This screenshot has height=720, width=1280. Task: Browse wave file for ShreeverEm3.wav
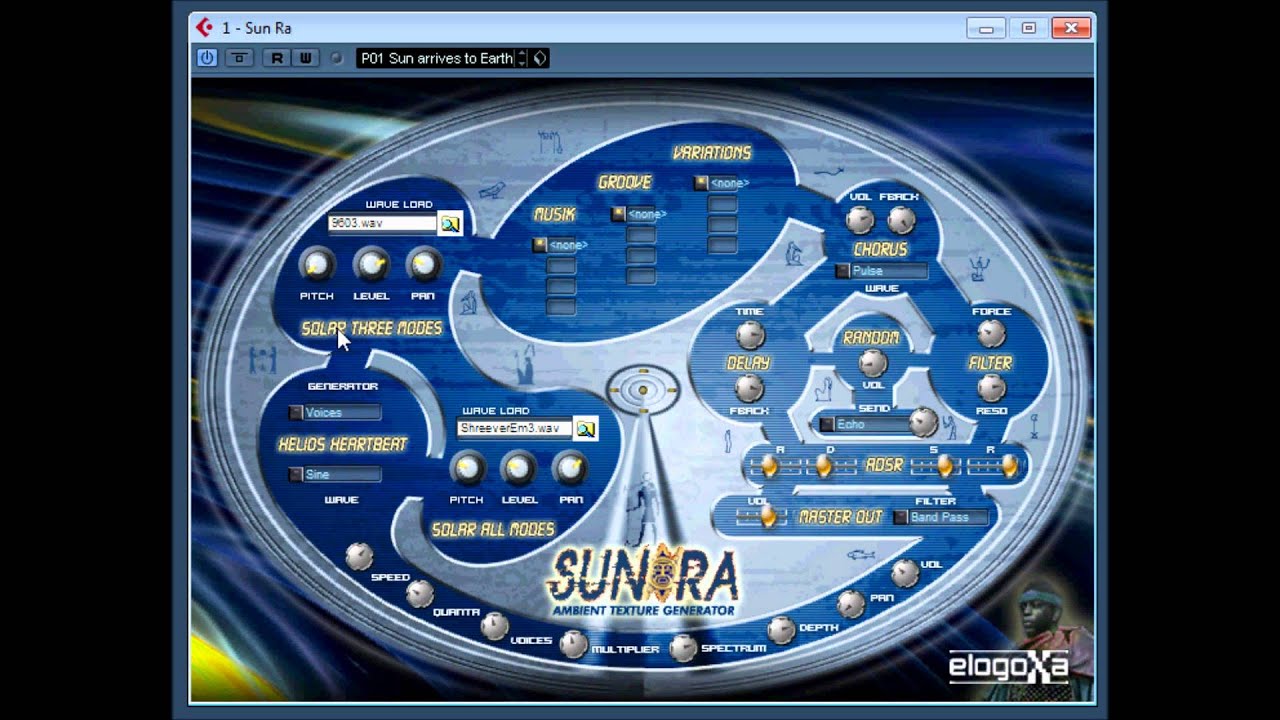[x=585, y=429]
